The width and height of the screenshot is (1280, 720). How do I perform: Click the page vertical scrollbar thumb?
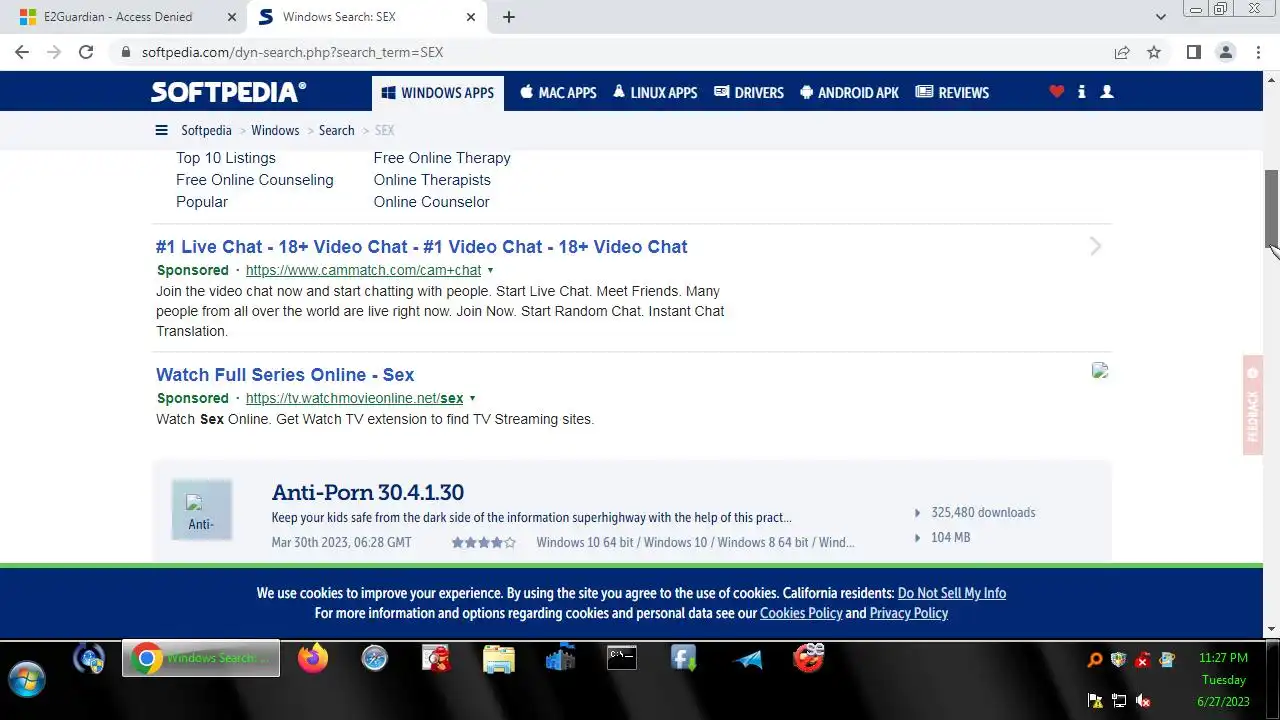coord(1272,207)
